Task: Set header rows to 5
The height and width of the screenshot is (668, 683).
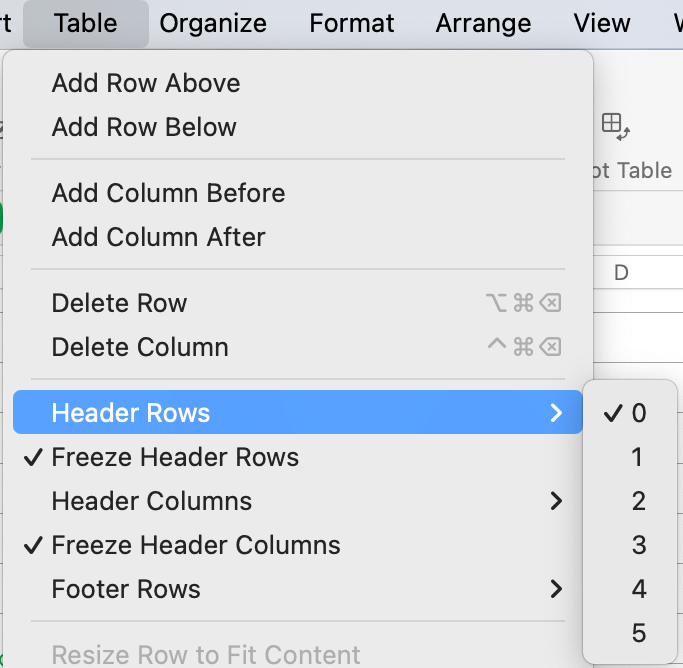Action: (x=638, y=633)
